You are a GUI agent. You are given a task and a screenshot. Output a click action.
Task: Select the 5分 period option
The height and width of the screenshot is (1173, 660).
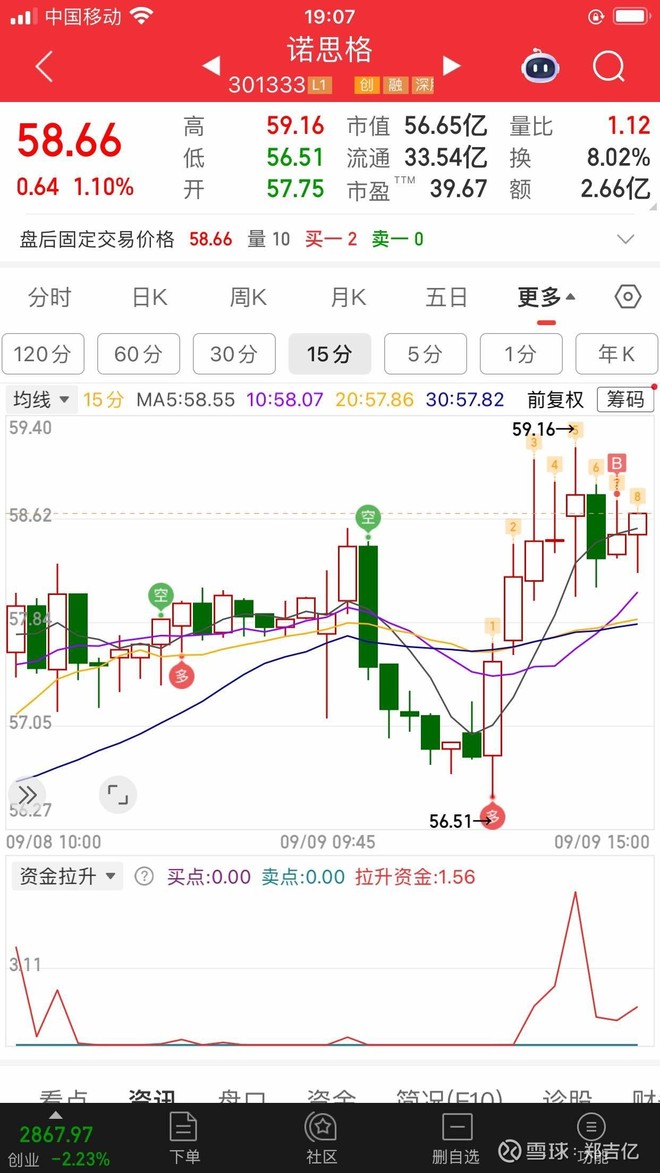425,354
